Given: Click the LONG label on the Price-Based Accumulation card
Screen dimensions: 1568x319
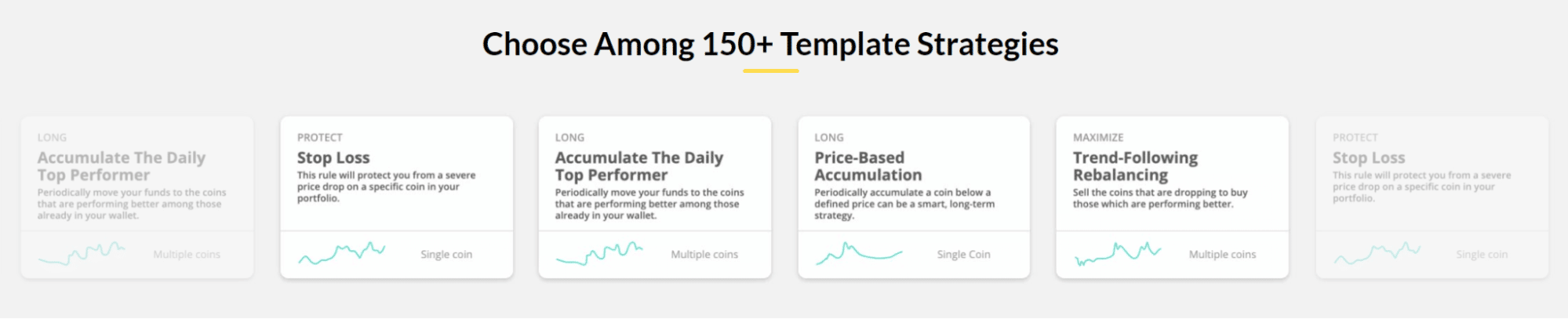Looking at the screenshot, I should tap(829, 137).
